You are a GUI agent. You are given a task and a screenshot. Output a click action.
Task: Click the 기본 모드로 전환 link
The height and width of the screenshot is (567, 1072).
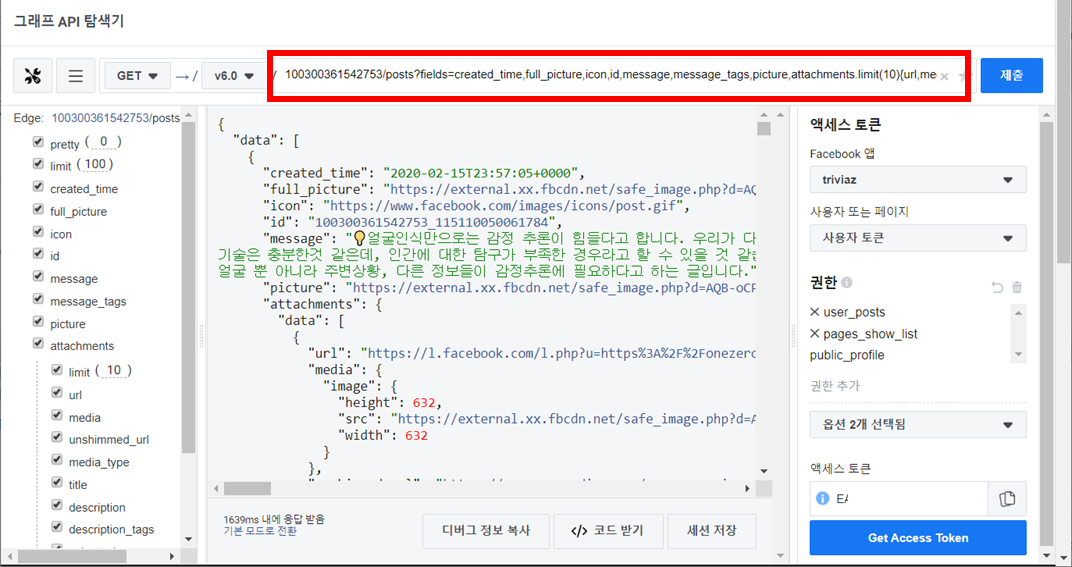click(260, 531)
